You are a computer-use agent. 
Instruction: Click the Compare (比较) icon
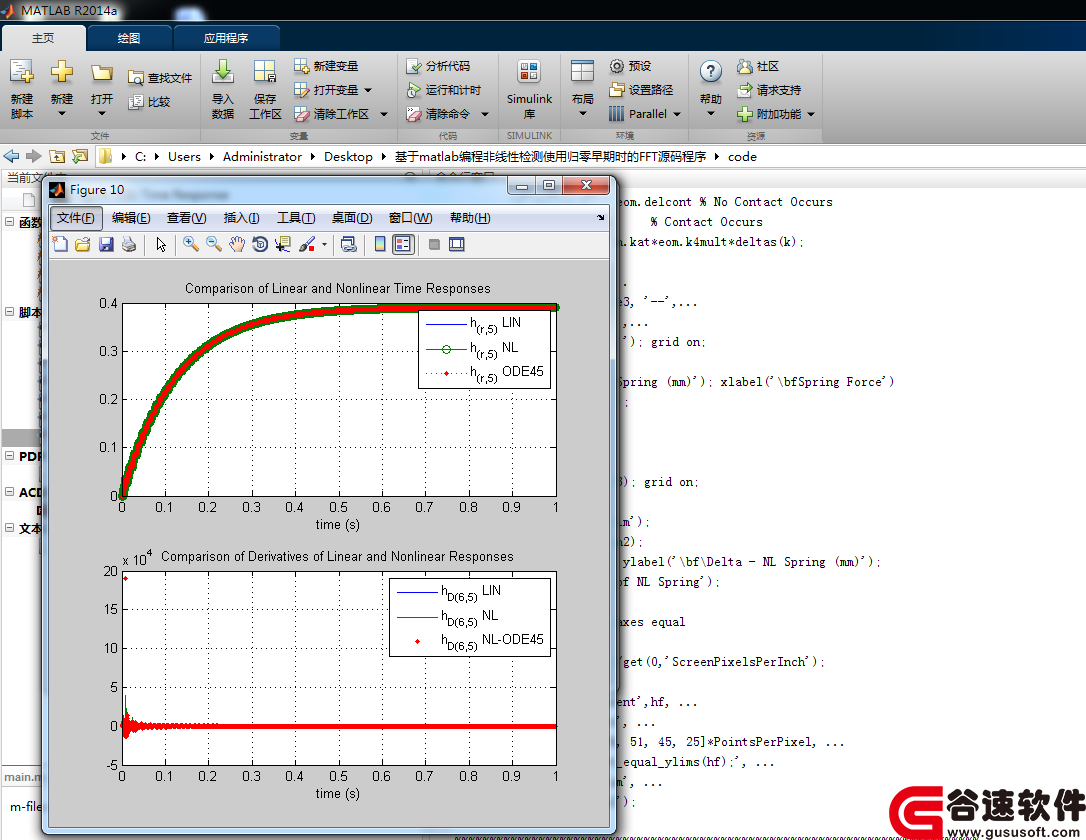135,102
